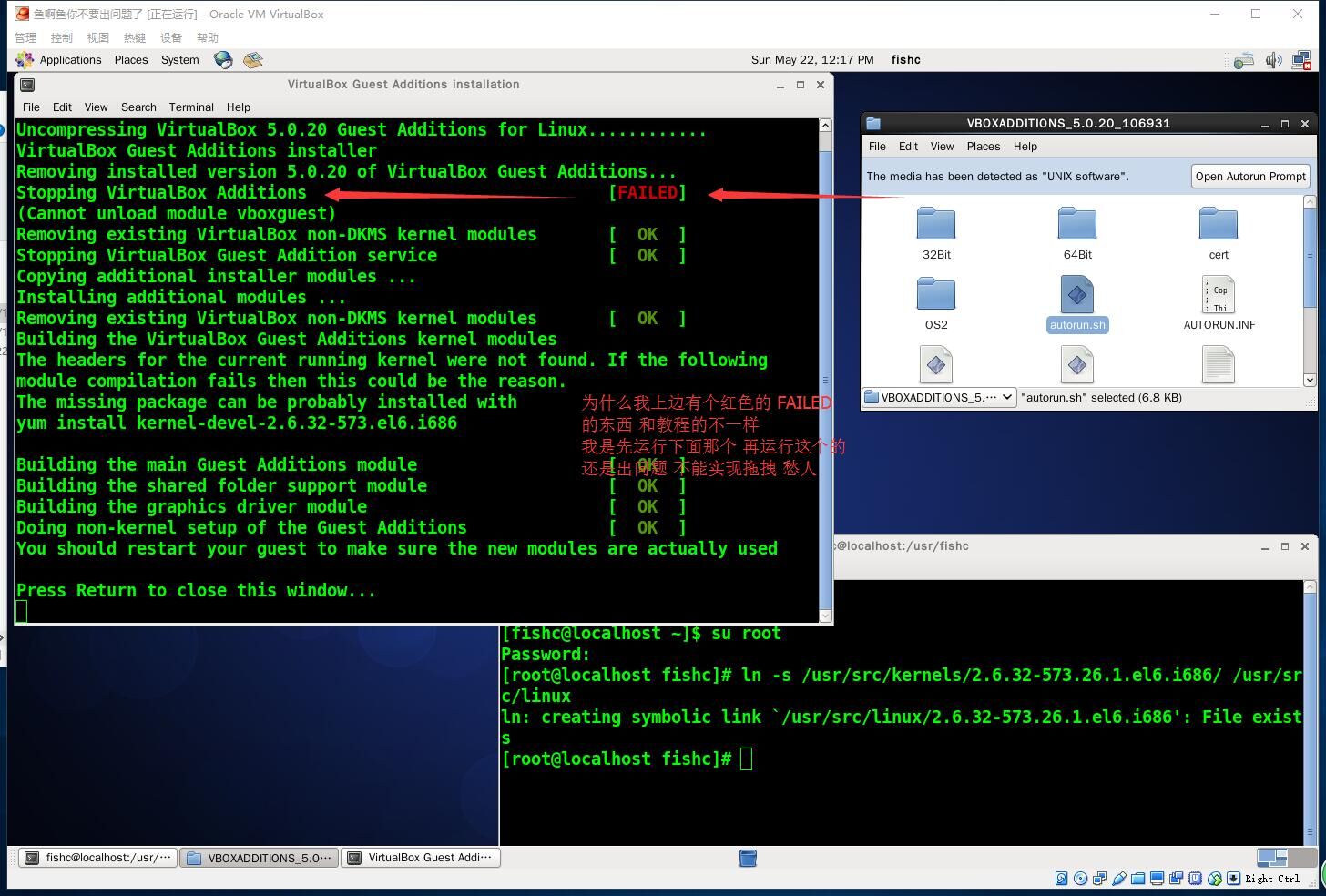Click the vertical scrollbar thumb in file browser

(1310, 258)
